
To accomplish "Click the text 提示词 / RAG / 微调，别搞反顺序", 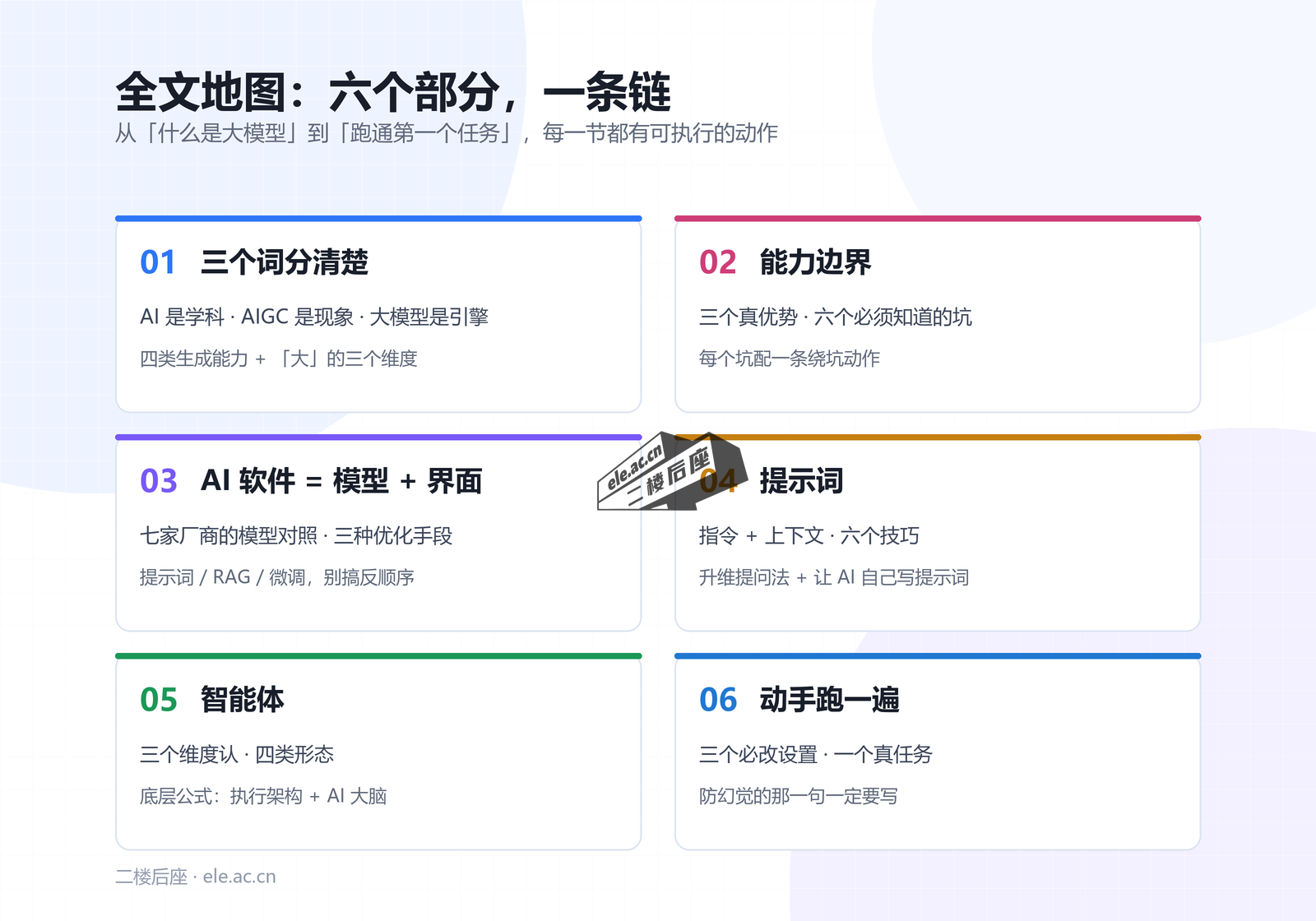I will point(277,577).
